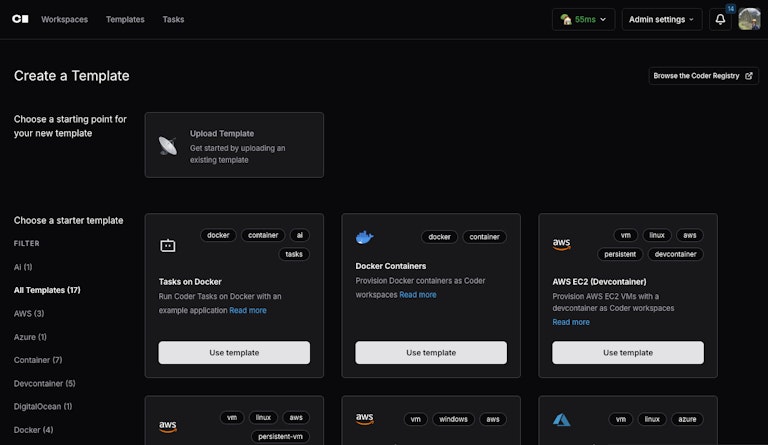Filter templates by Container (7)
768x445 pixels.
[x=38, y=360]
